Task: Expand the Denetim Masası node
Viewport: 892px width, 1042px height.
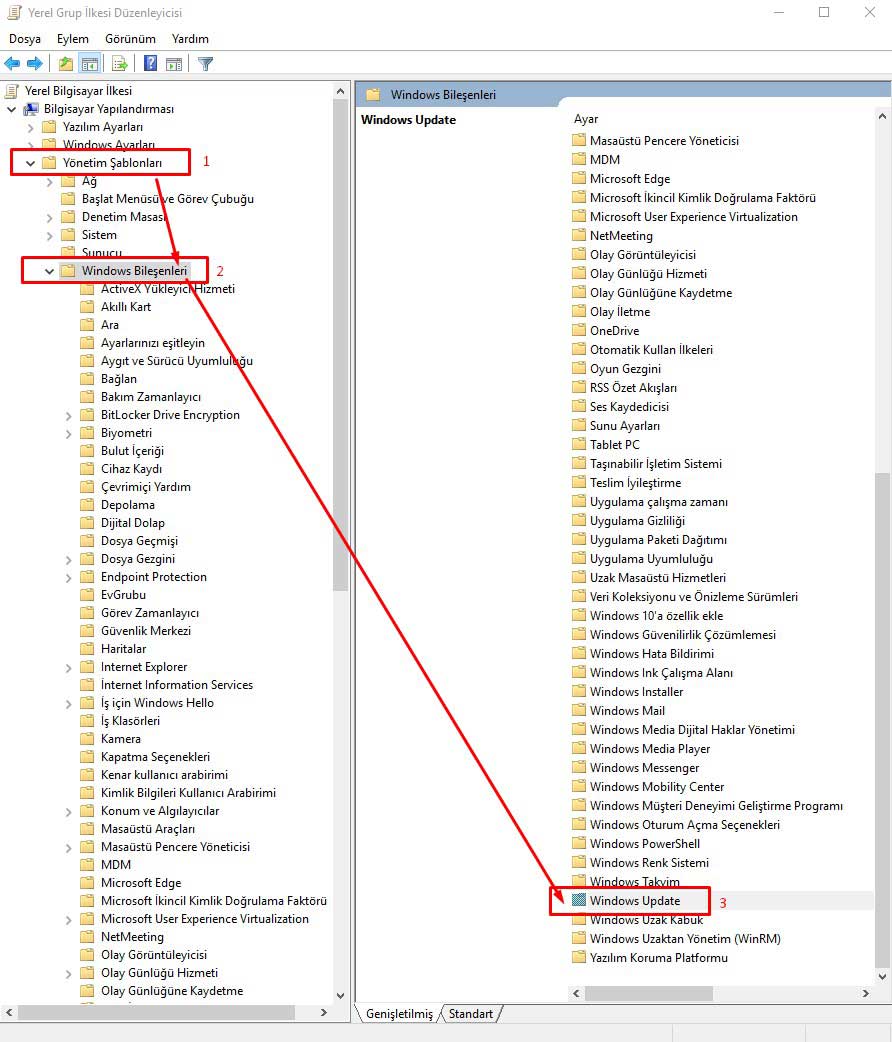Action: (x=50, y=217)
